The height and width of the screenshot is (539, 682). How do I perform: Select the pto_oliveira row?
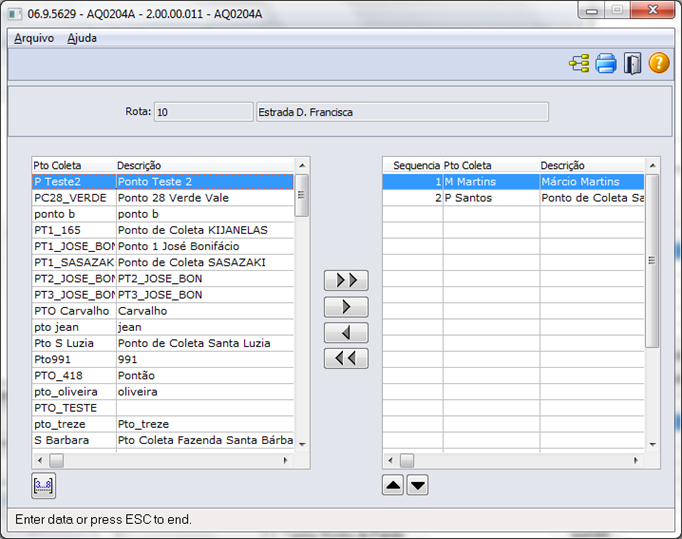click(x=163, y=392)
